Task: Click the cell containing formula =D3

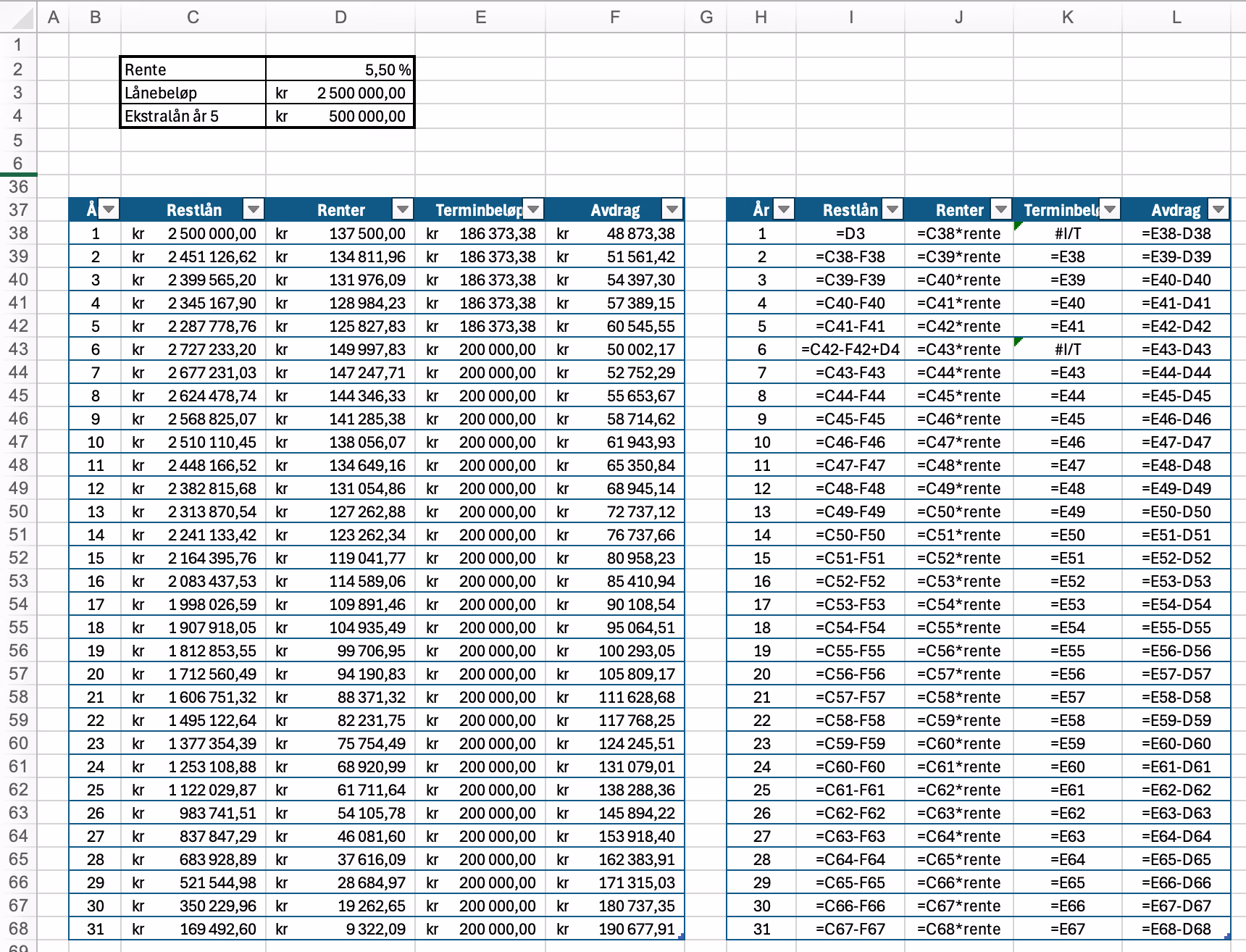Action: [850, 233]
